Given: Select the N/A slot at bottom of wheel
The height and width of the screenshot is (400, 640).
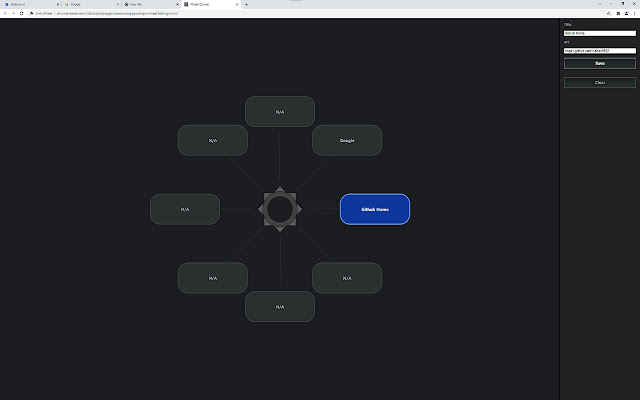Looking at the screenshot, I should 280,307.
